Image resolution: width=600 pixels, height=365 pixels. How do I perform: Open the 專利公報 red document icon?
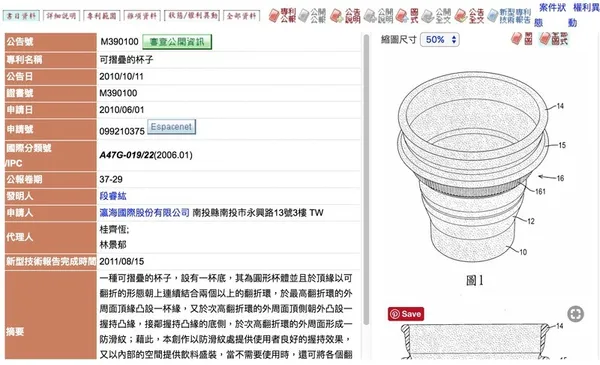282,16
